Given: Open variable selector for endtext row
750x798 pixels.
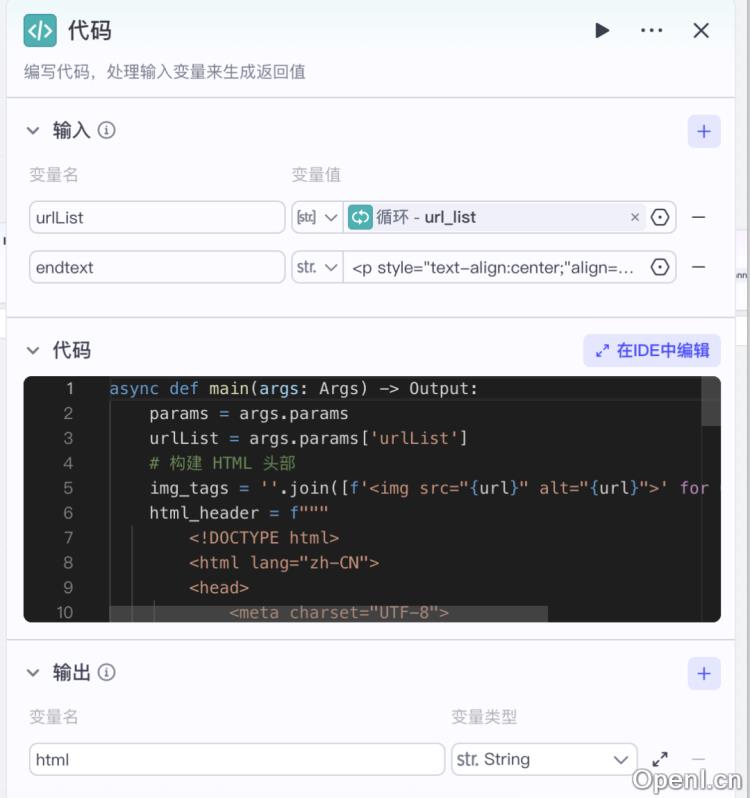Looking at the screenshot, I should coord(660,267).
